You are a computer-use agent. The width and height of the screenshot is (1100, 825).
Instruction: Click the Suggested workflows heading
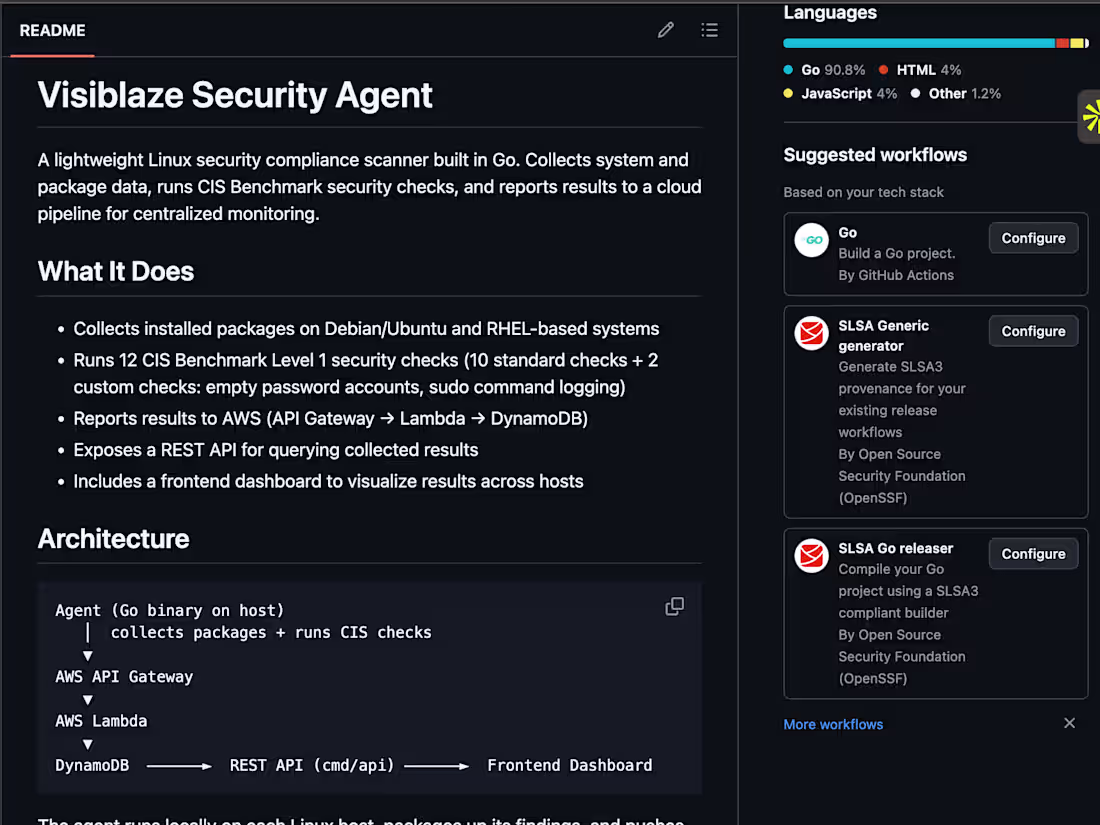pyautogui.click(x=875, y=155)
